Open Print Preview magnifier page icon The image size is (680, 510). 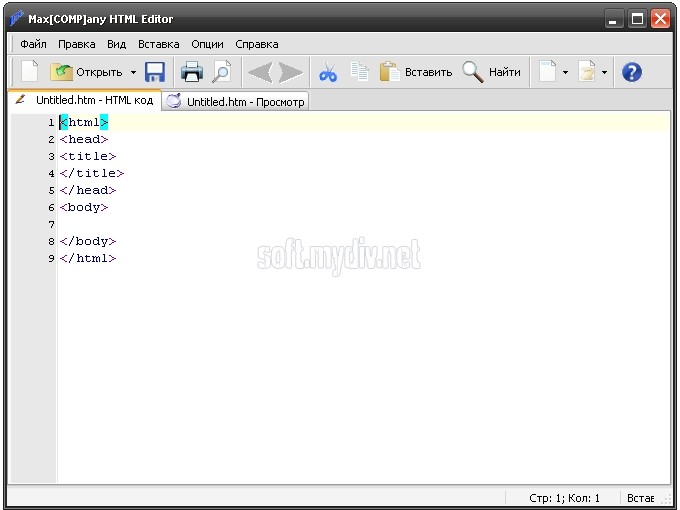pos(221,72)
